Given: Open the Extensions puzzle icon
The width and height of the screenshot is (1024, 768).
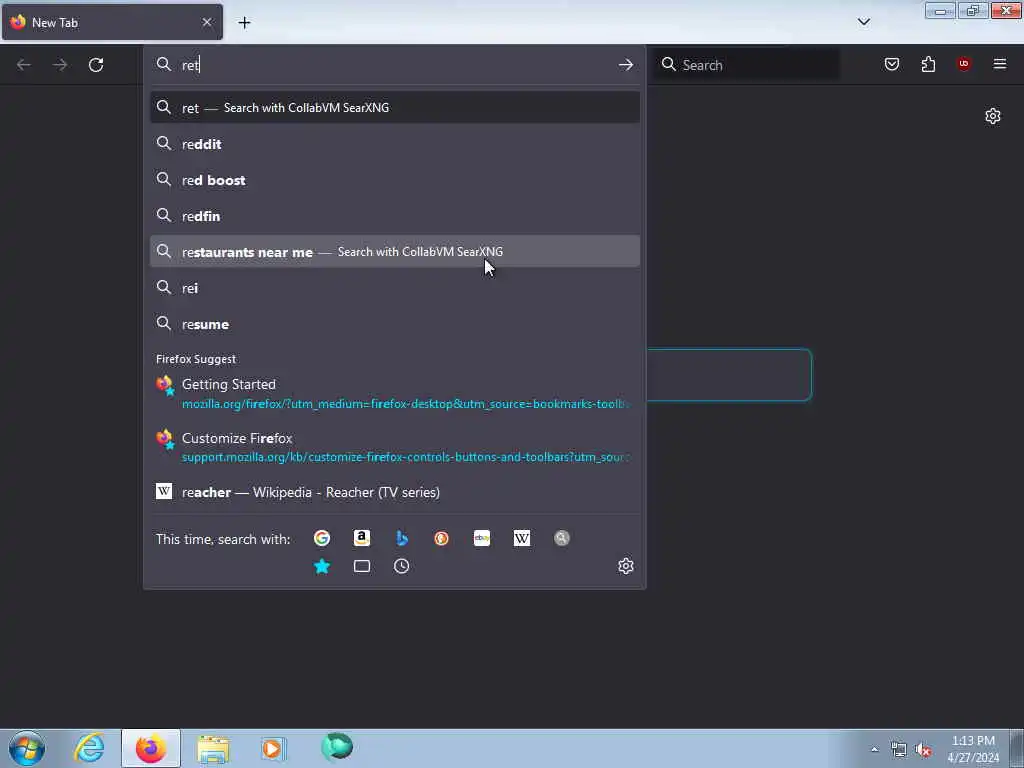Looking at the screenshot, I should click(x=928, y=64).
